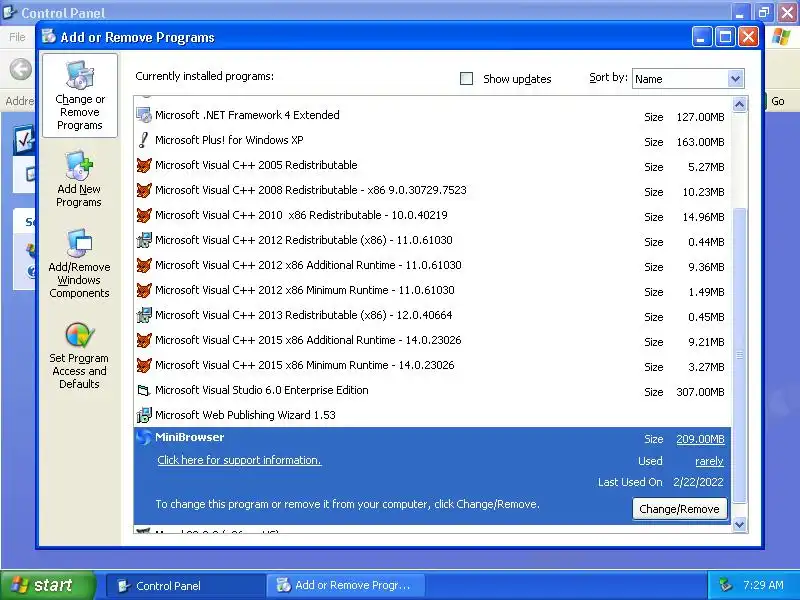This screenshot has height=600, width=800.
Task: Click the Web Publishing Wizard 1.53 icon
Action: (x=144, y=415)
